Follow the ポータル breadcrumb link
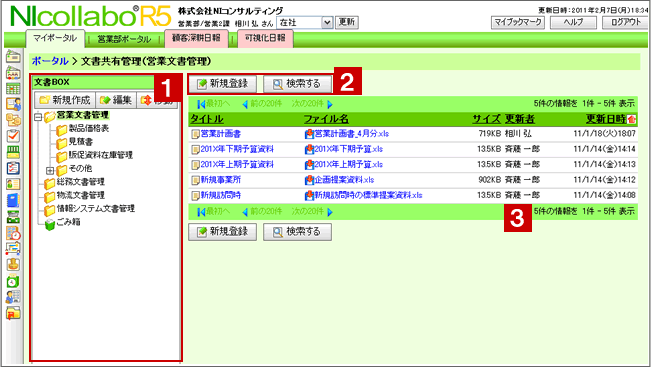This screenshot has height=367, width=651. coord(50,61)
